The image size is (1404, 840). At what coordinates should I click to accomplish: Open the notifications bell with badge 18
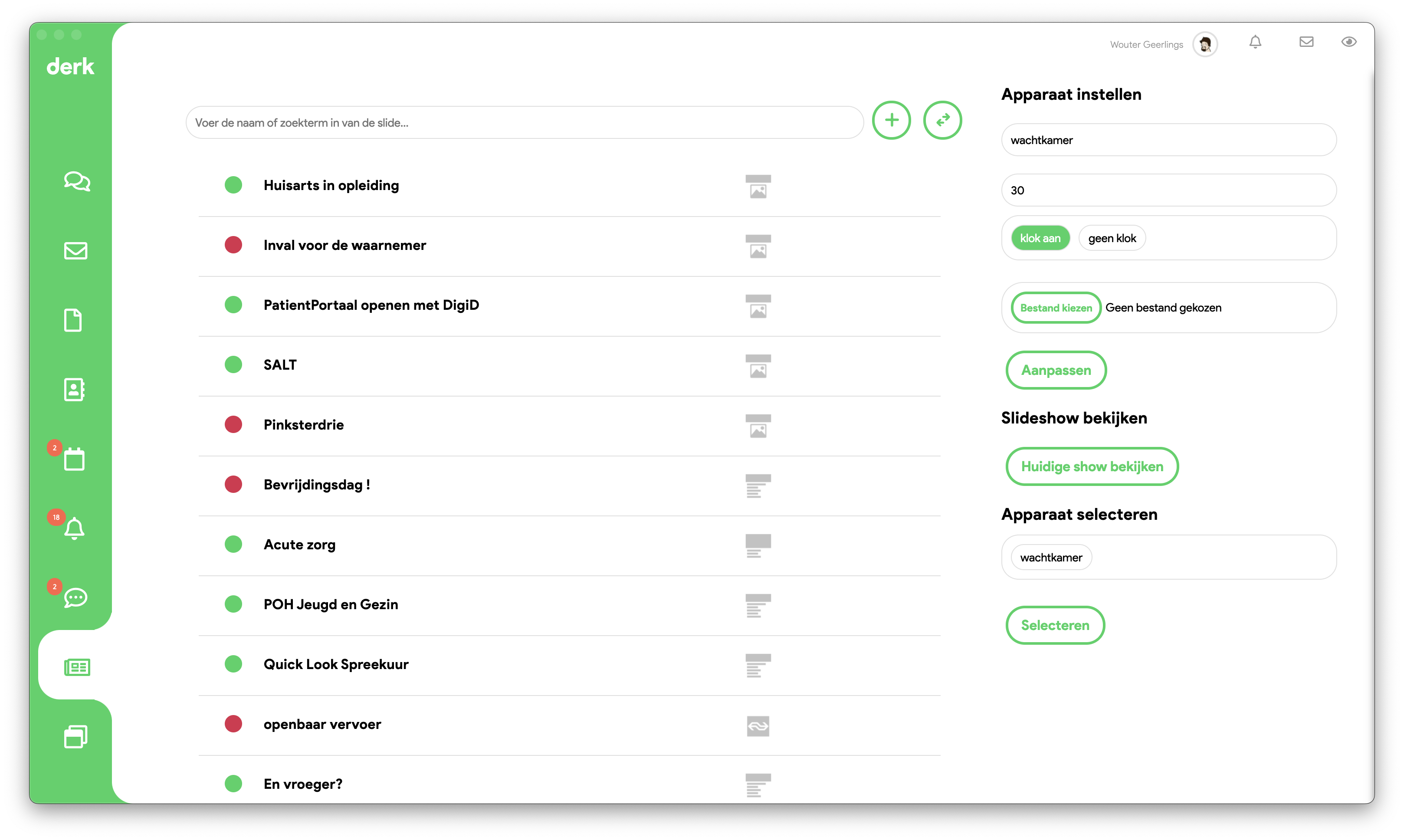[74, 528]
